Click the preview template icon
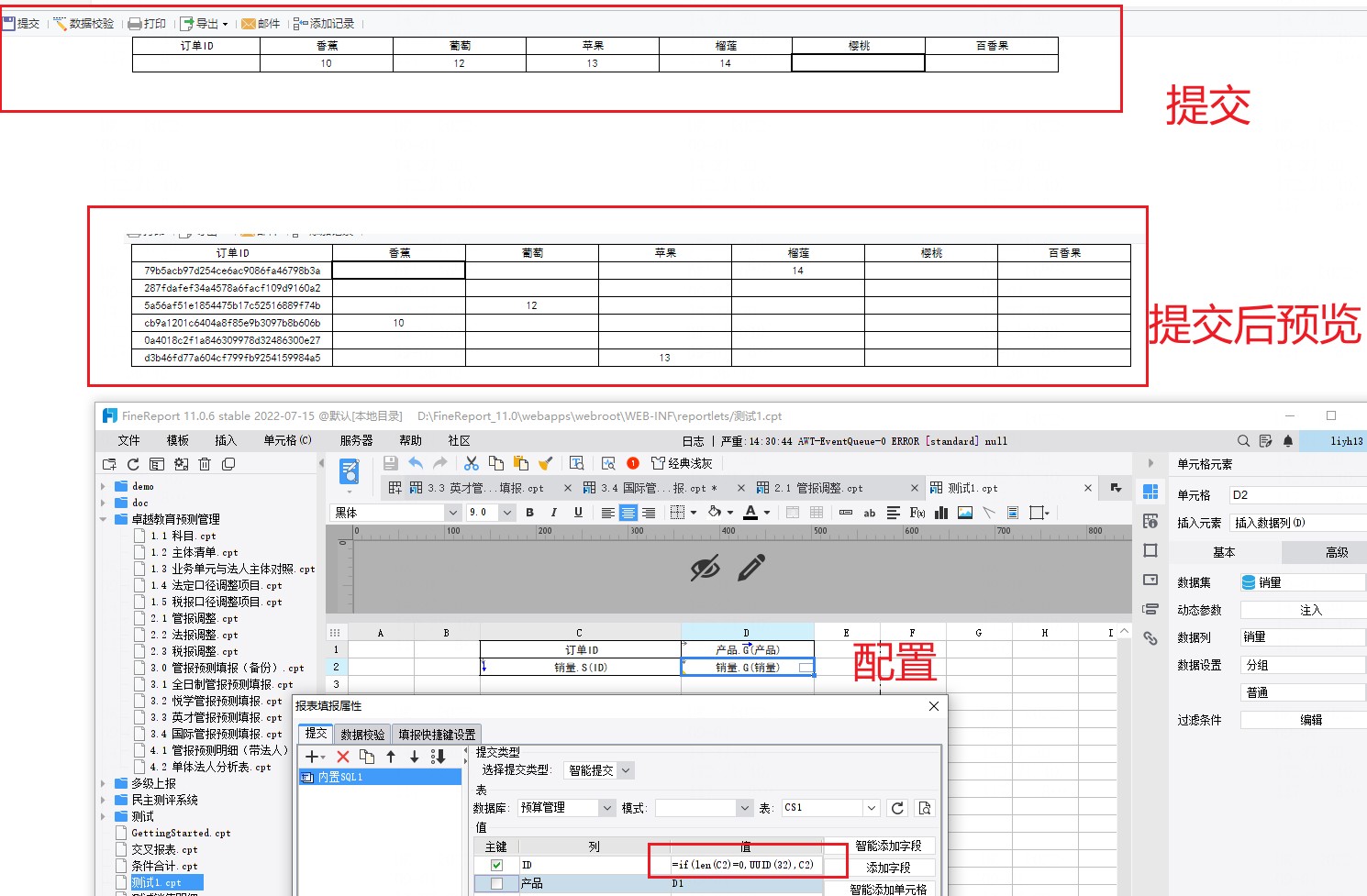Screen dimensions: 1367x896 [350, 471]
